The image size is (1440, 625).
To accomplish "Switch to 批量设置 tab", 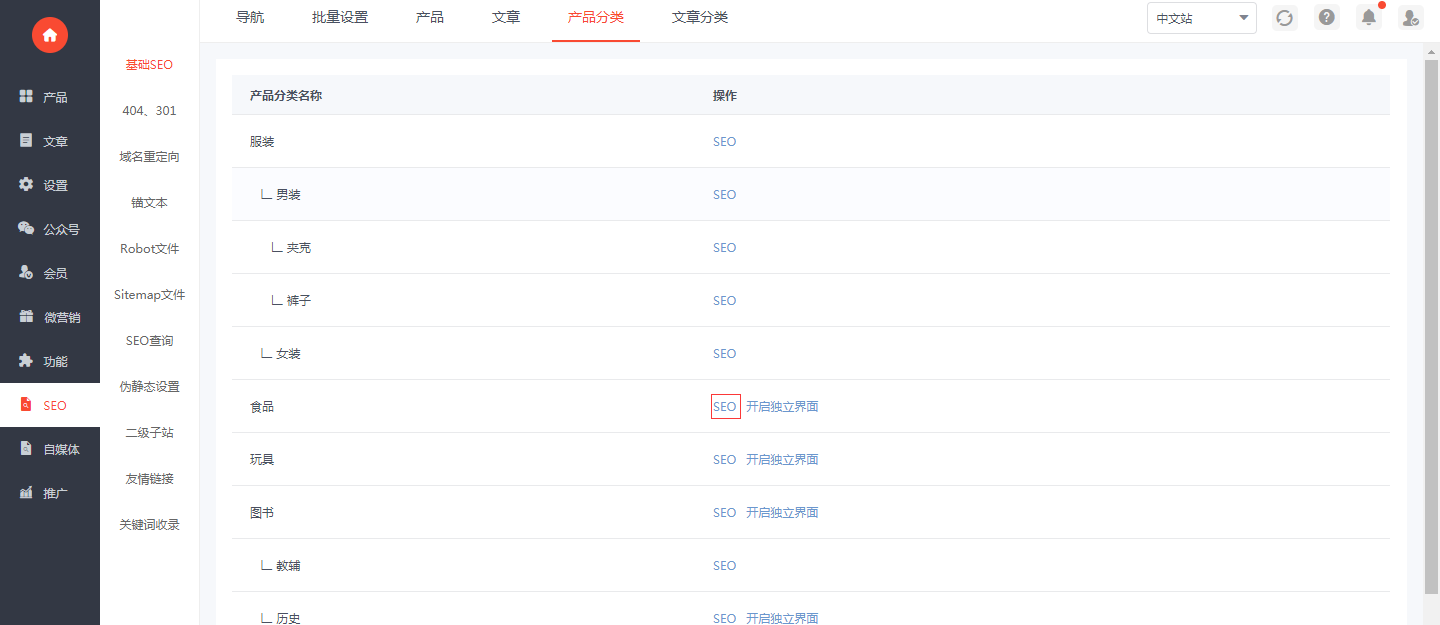I will coord(340,18).
